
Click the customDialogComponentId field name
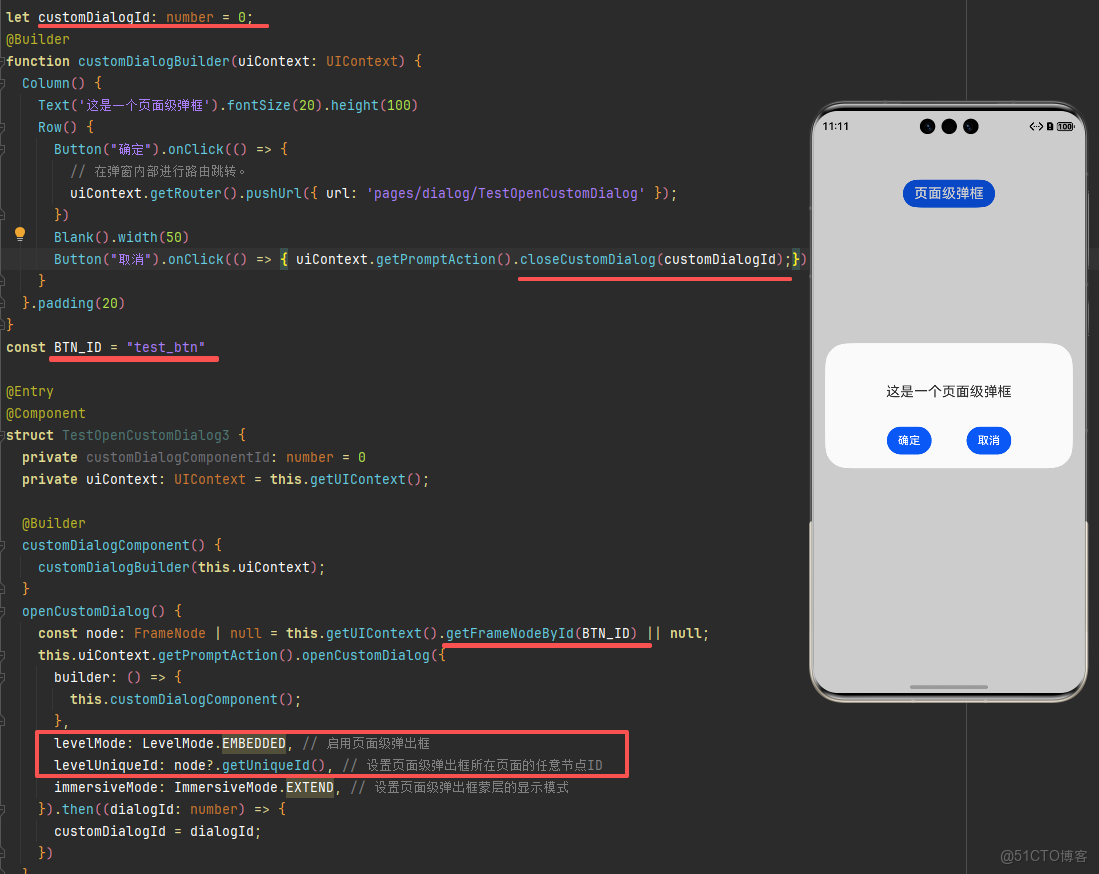click(178, 458)
